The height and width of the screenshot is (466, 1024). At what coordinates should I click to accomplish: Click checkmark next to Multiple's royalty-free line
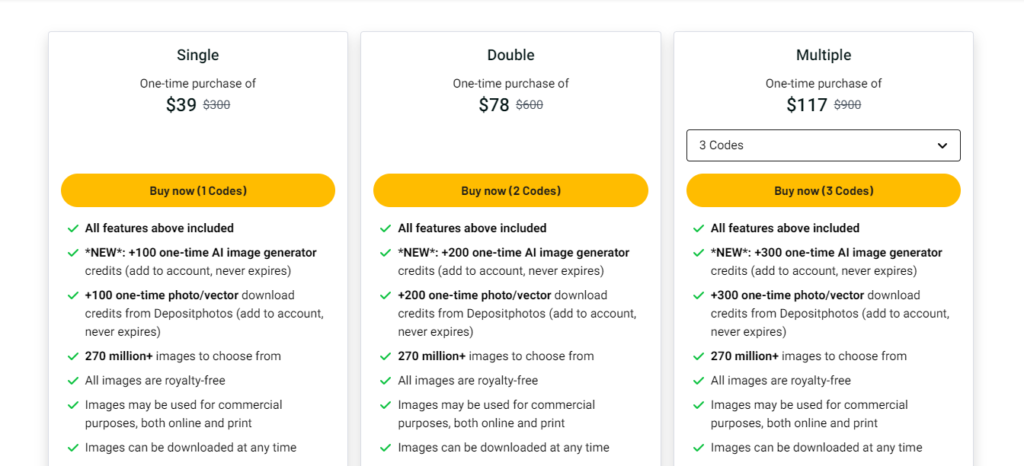point(699,381)
